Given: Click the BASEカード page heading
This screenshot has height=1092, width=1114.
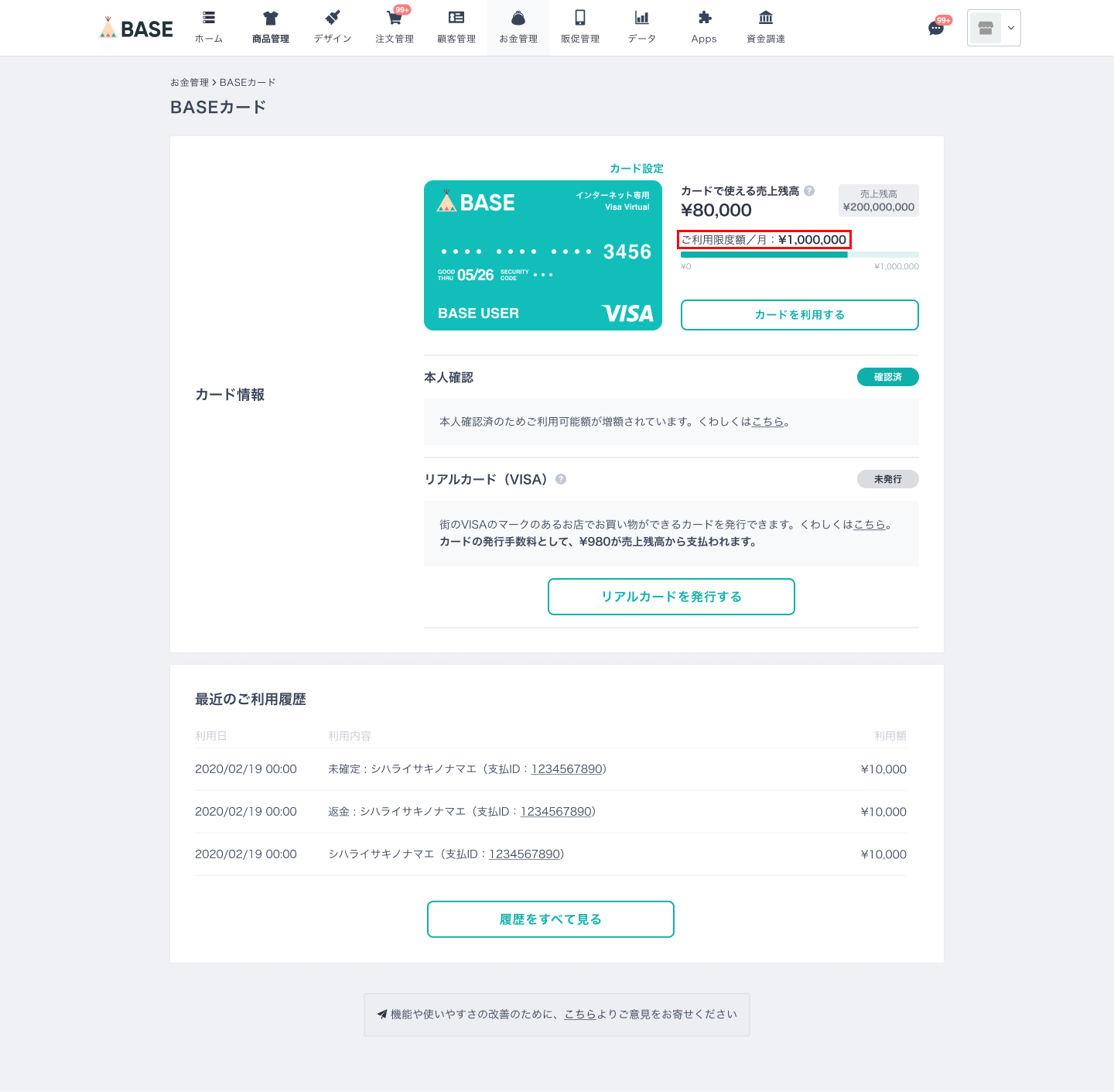Looking at the screenshot, I should pyautogui.click(x=218, y=108).
